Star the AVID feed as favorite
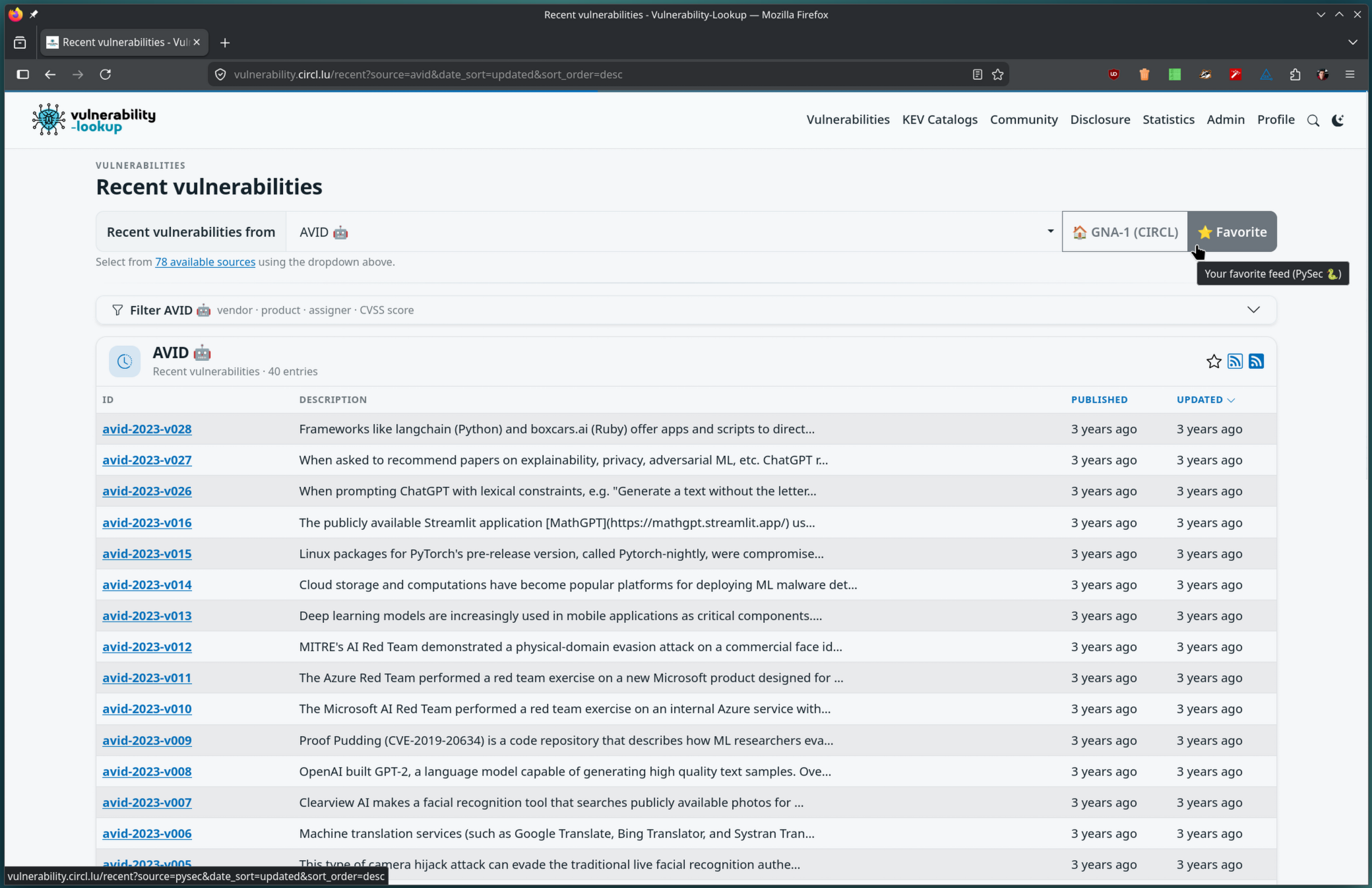The width and height of the screenshot is (1372, 888). click(1214, 362)
